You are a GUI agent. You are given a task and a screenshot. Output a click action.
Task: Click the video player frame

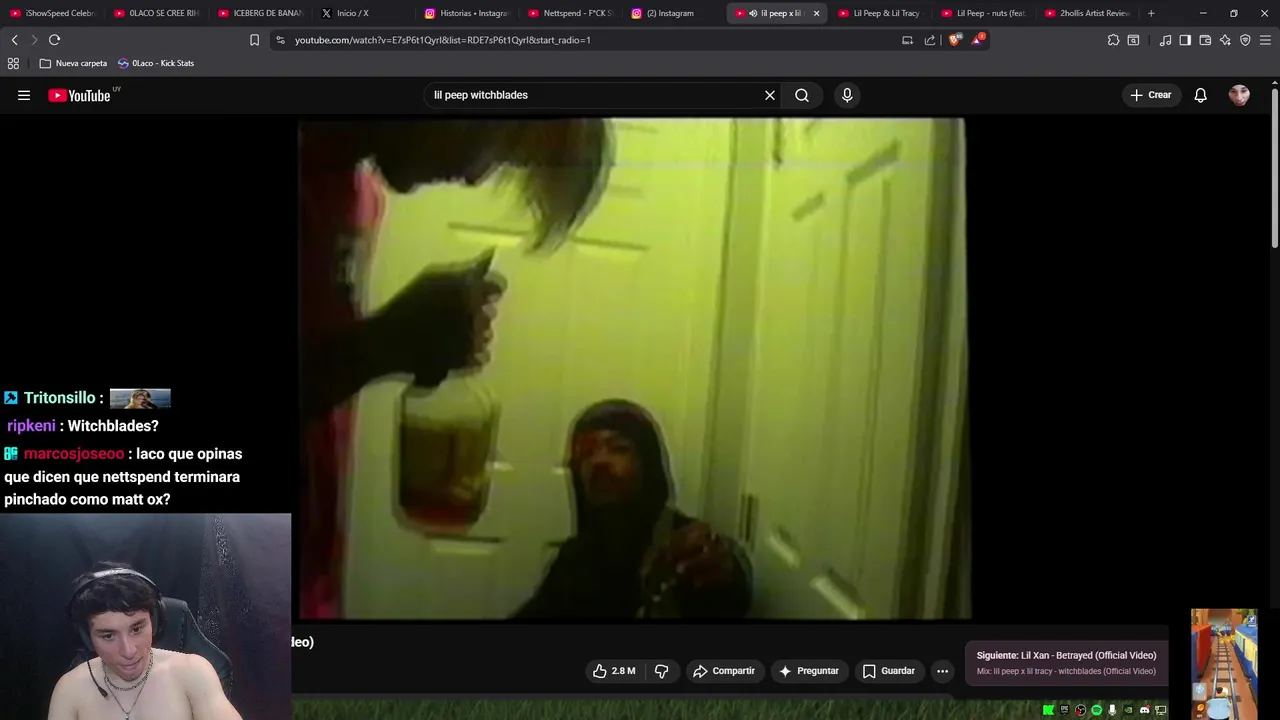pos(633,369)
